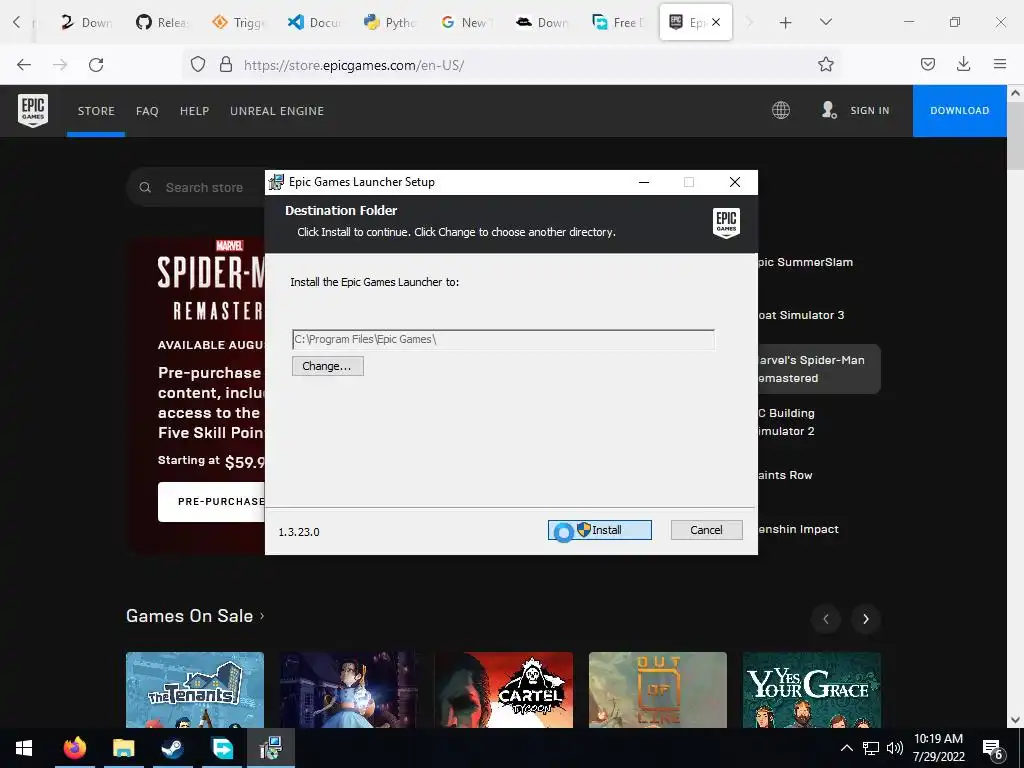Click the destination folder path field
Viewport: 1024px width, 768px height.
pos(503,340)
